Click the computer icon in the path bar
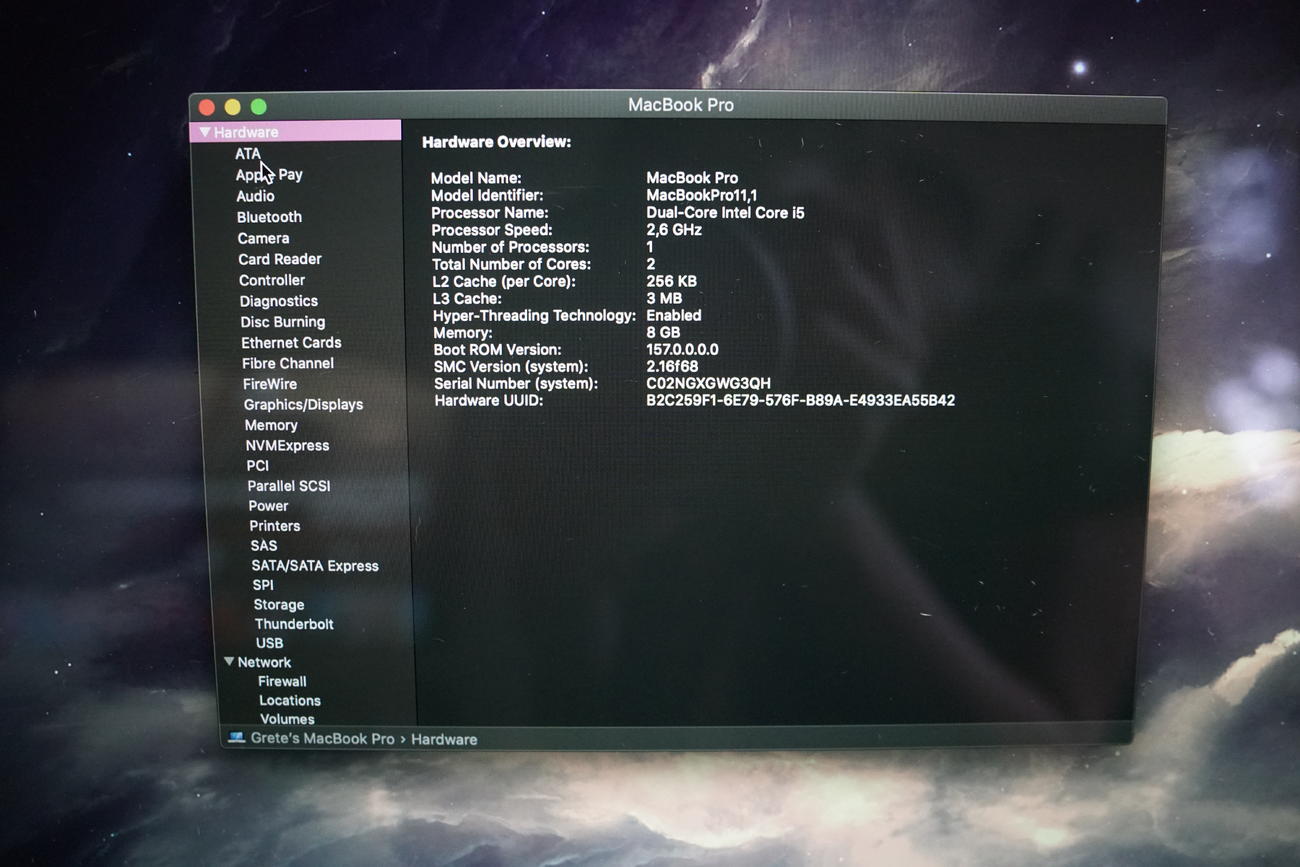 point(236,738)
